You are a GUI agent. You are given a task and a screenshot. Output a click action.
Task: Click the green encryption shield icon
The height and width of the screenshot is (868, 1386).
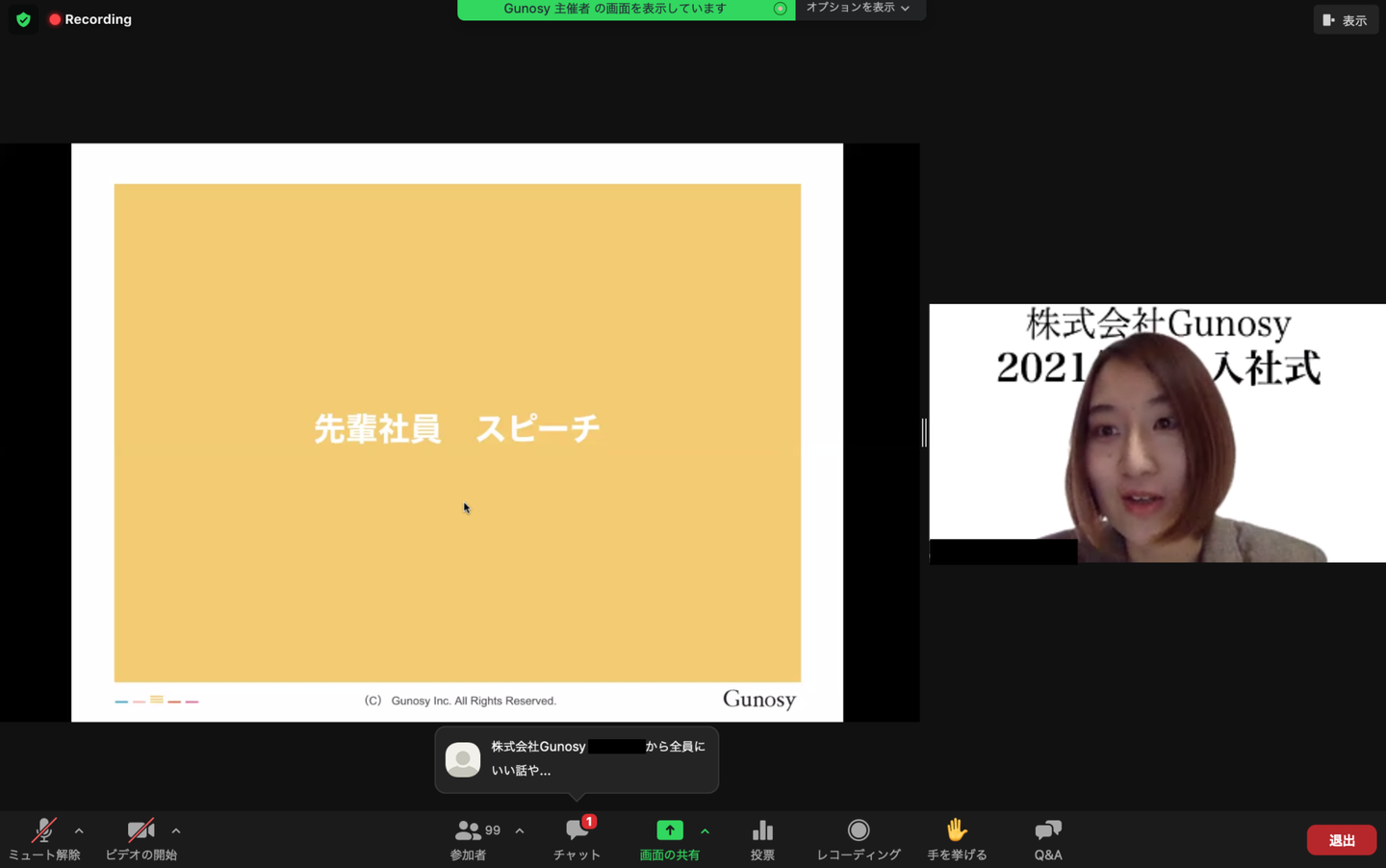pyautogui.click(x=24, y=19)
